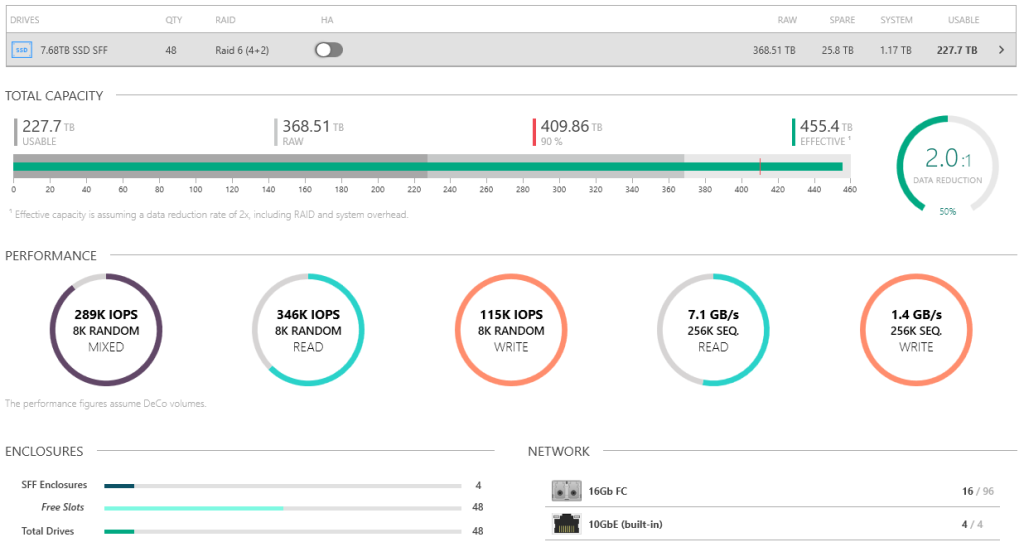Expand the 7.68TB SSD row chevron
This screenshot has height=547, width=1024.
(x=1002, y=50)
